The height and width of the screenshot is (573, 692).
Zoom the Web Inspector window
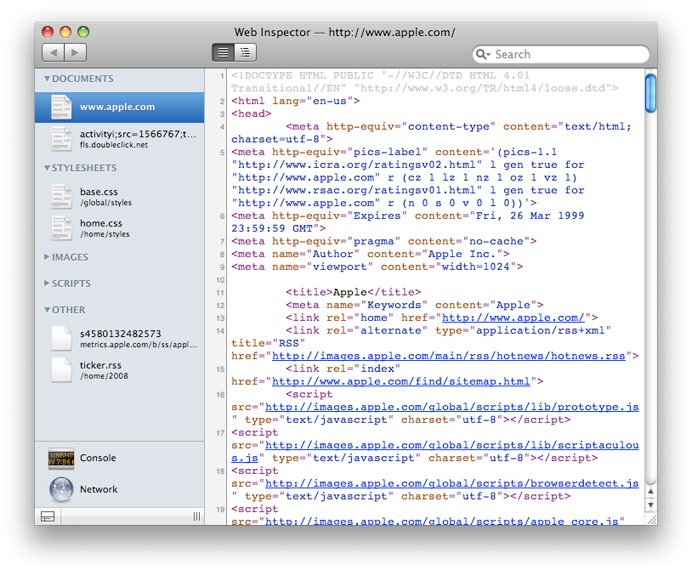pos(83,32)
